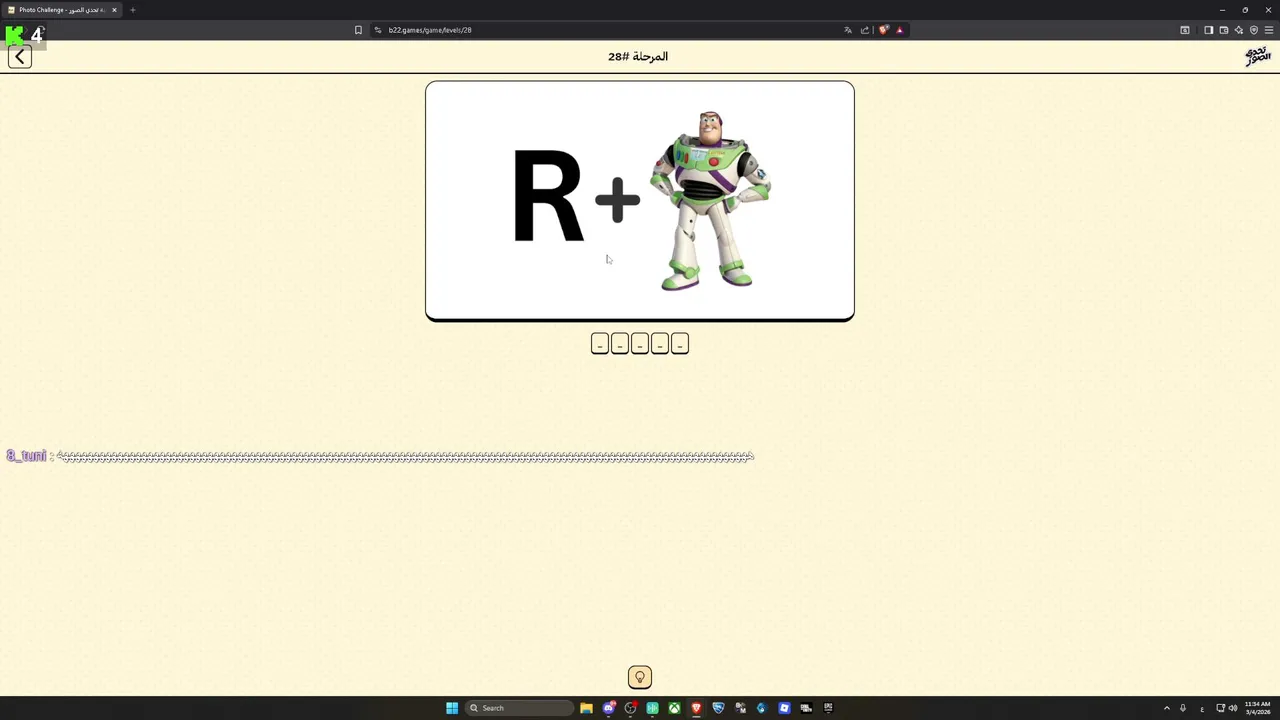Expand the system tray hidden icons chevron
This screenshot has width=1280, height=720.
(x=1166, y=708)
